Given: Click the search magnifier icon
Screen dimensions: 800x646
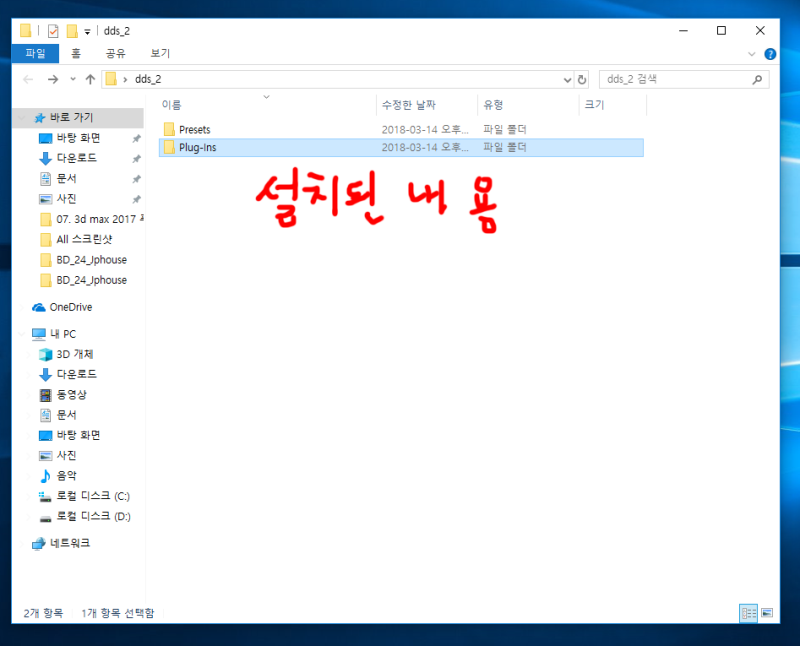Looking at the screenshot, I should point(757,79).
